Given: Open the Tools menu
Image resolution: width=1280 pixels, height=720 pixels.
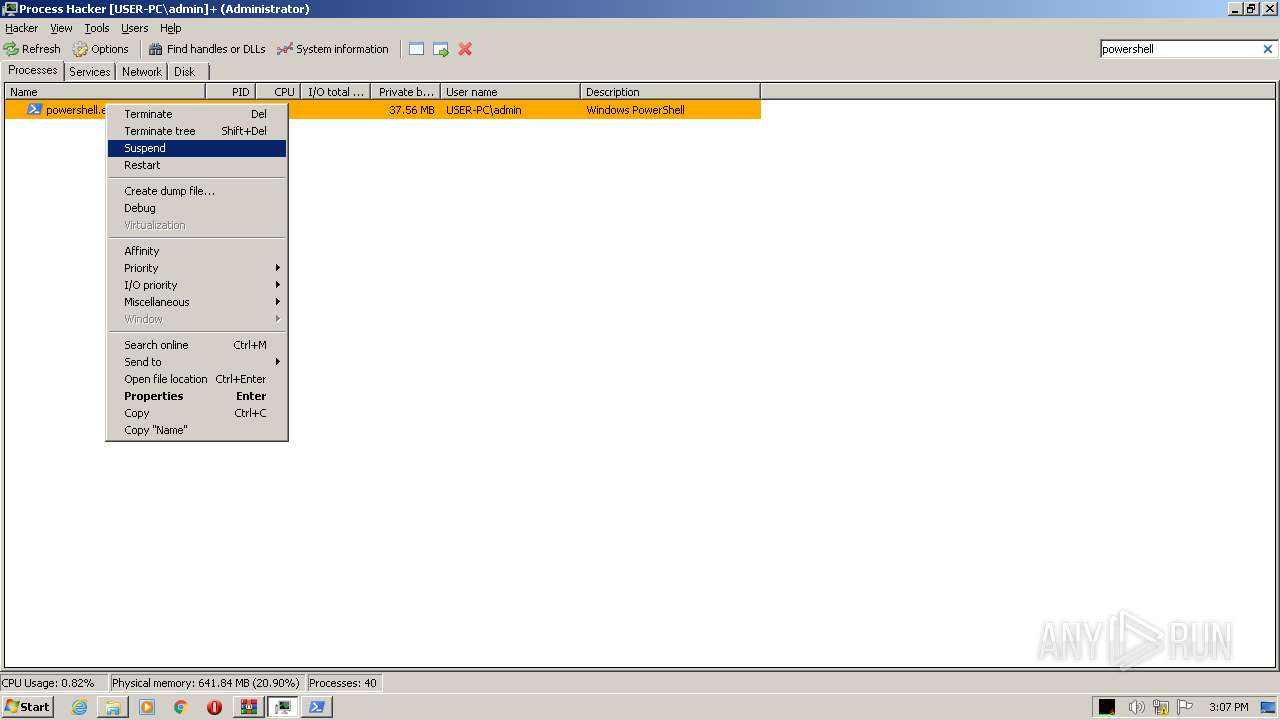Looking at the screenshot, I should [x=97, y=28].
